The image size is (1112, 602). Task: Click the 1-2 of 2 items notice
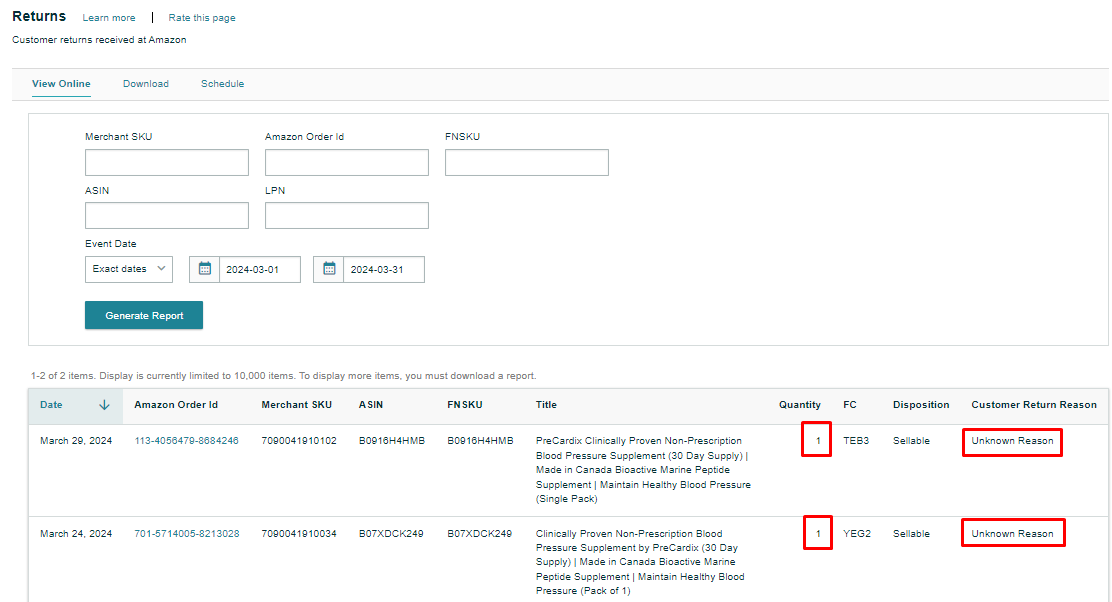(x=284, y=376)
